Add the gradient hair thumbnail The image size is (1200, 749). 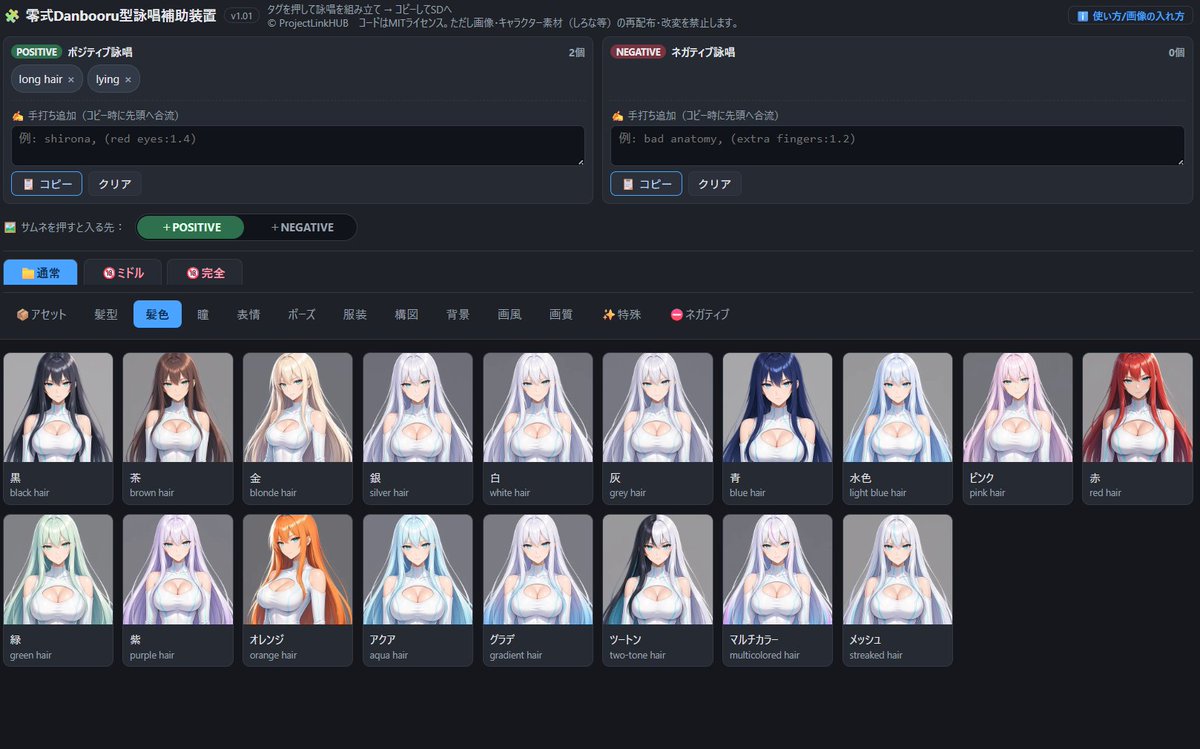coord(538,590)
